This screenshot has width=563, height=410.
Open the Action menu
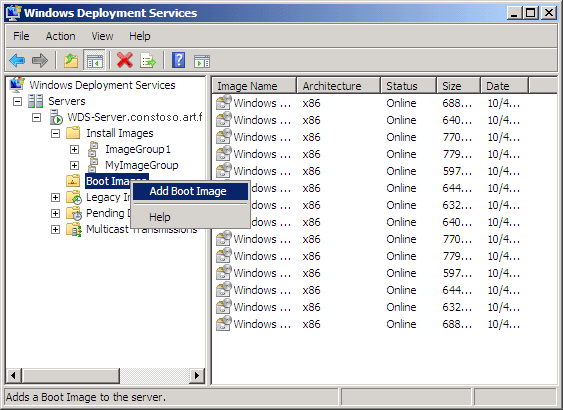click(60, 36)
